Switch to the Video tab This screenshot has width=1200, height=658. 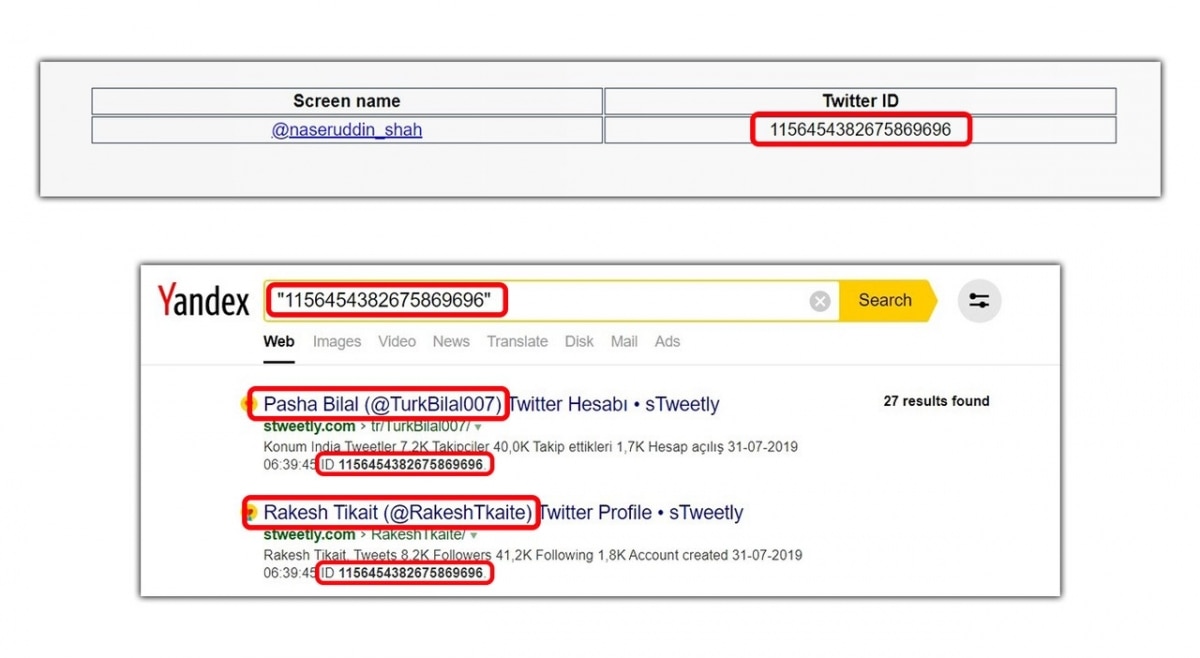[x=396, y=341]
